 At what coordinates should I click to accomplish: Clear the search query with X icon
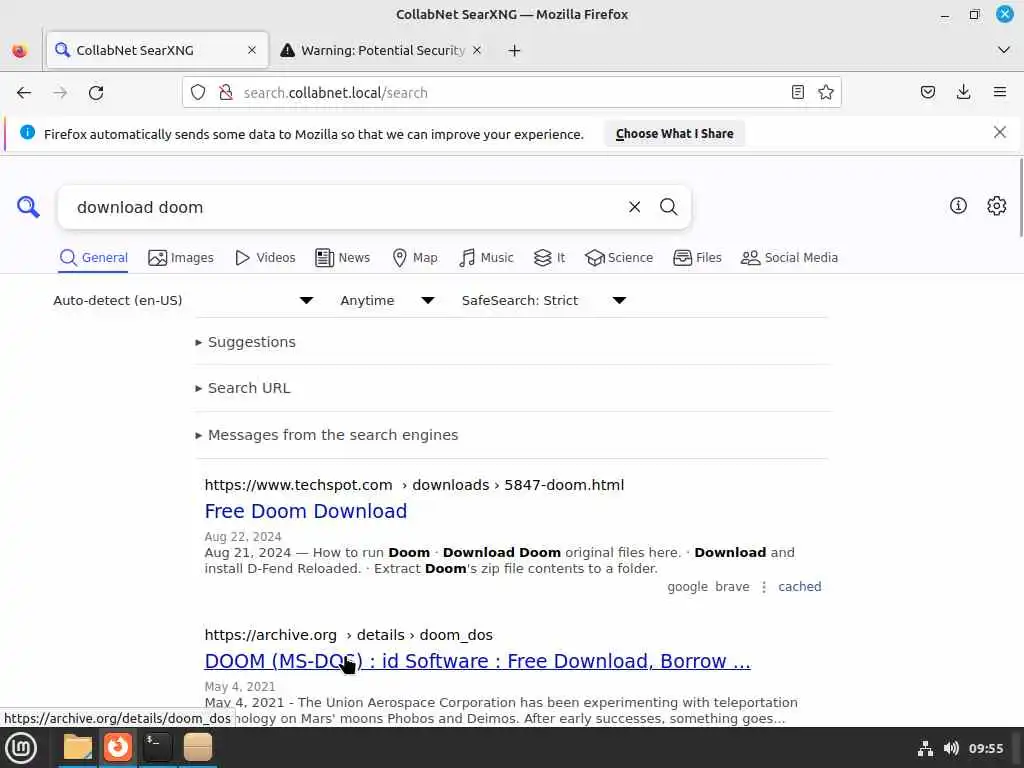click(634, 207)
